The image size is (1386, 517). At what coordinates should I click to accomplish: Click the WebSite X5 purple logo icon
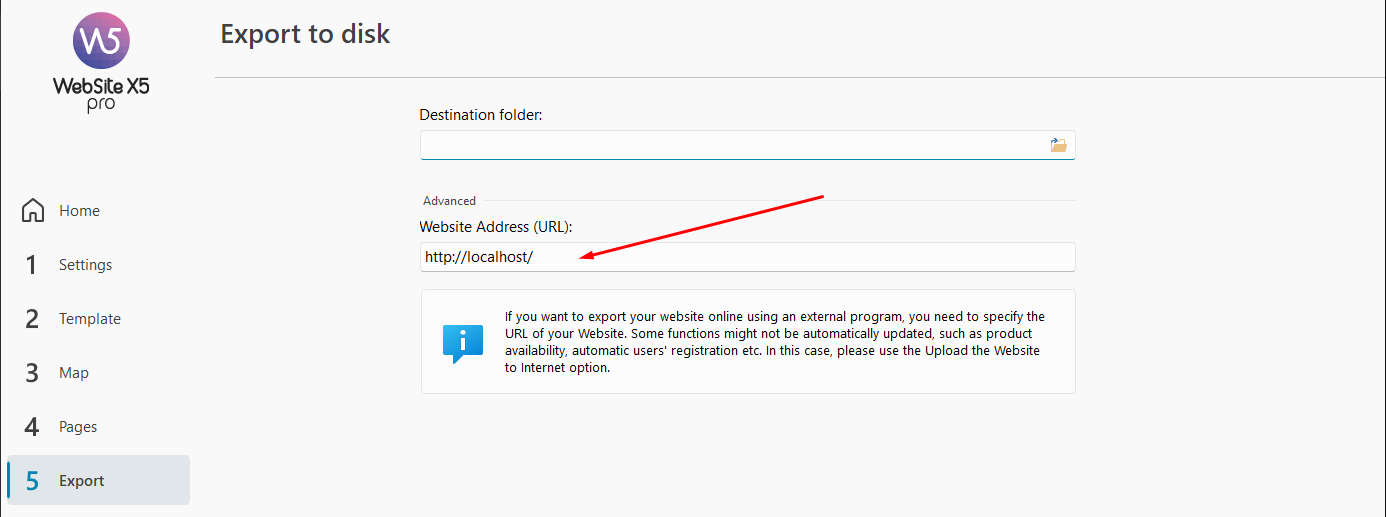101,41
